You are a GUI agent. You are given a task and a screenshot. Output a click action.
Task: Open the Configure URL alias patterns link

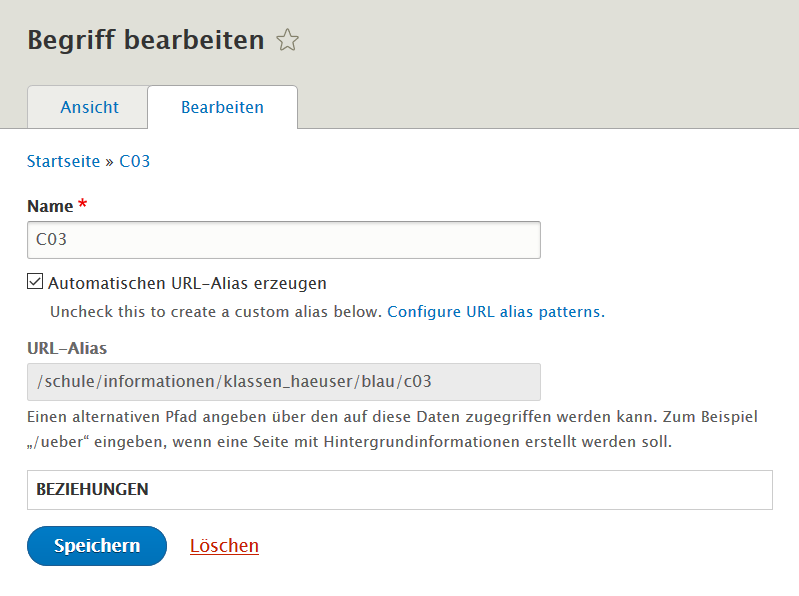click(x=495, y=311)
